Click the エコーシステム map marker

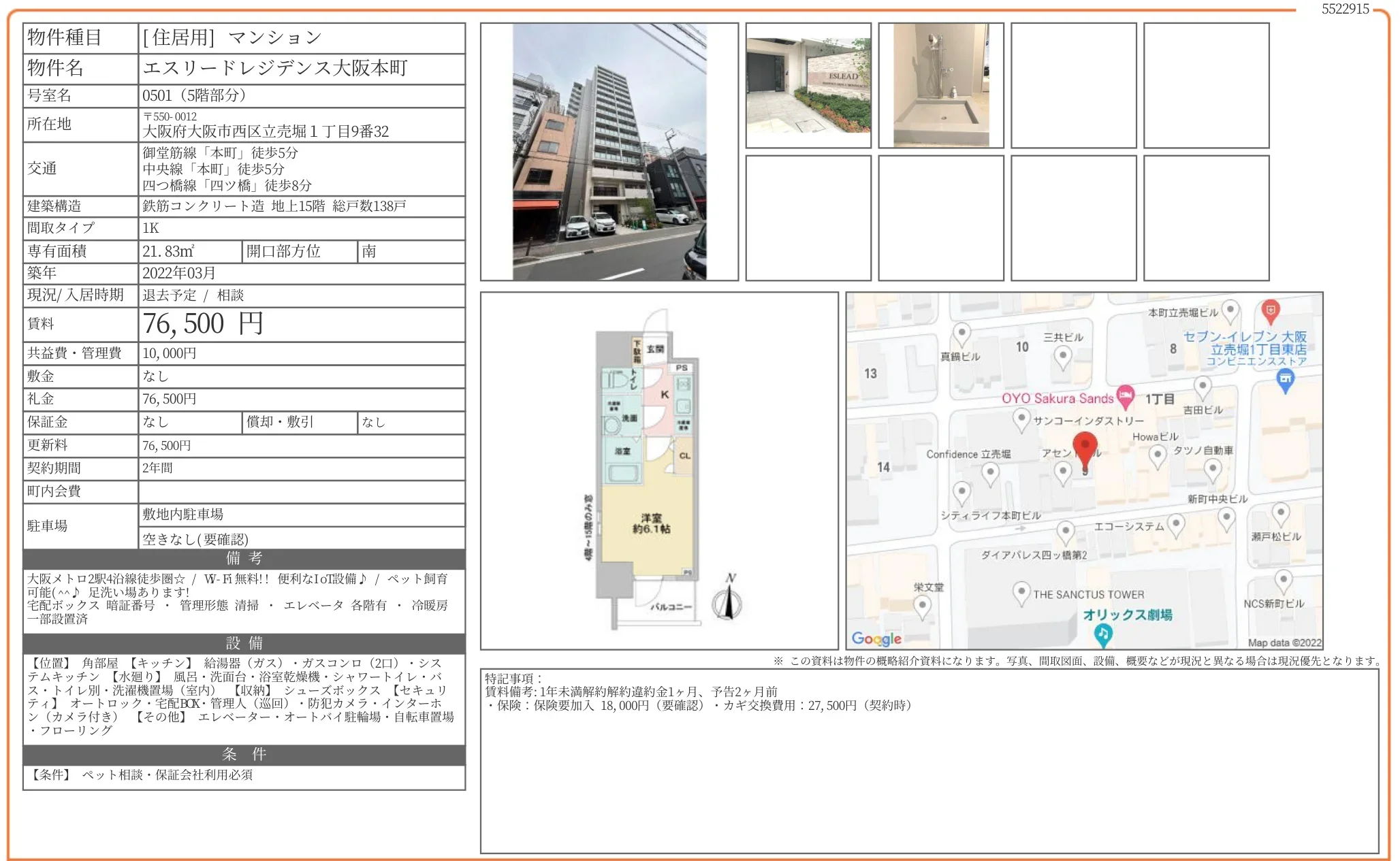pyautogui.click(x=1175, y=523)
